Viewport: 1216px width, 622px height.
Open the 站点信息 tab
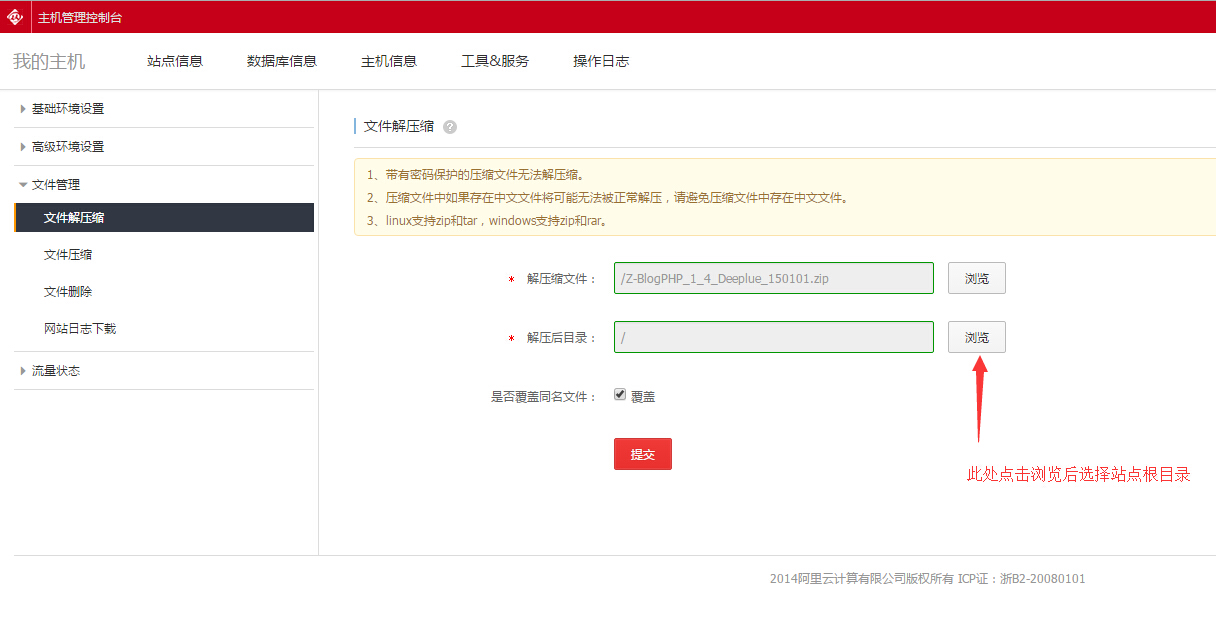tap(175, 61)
